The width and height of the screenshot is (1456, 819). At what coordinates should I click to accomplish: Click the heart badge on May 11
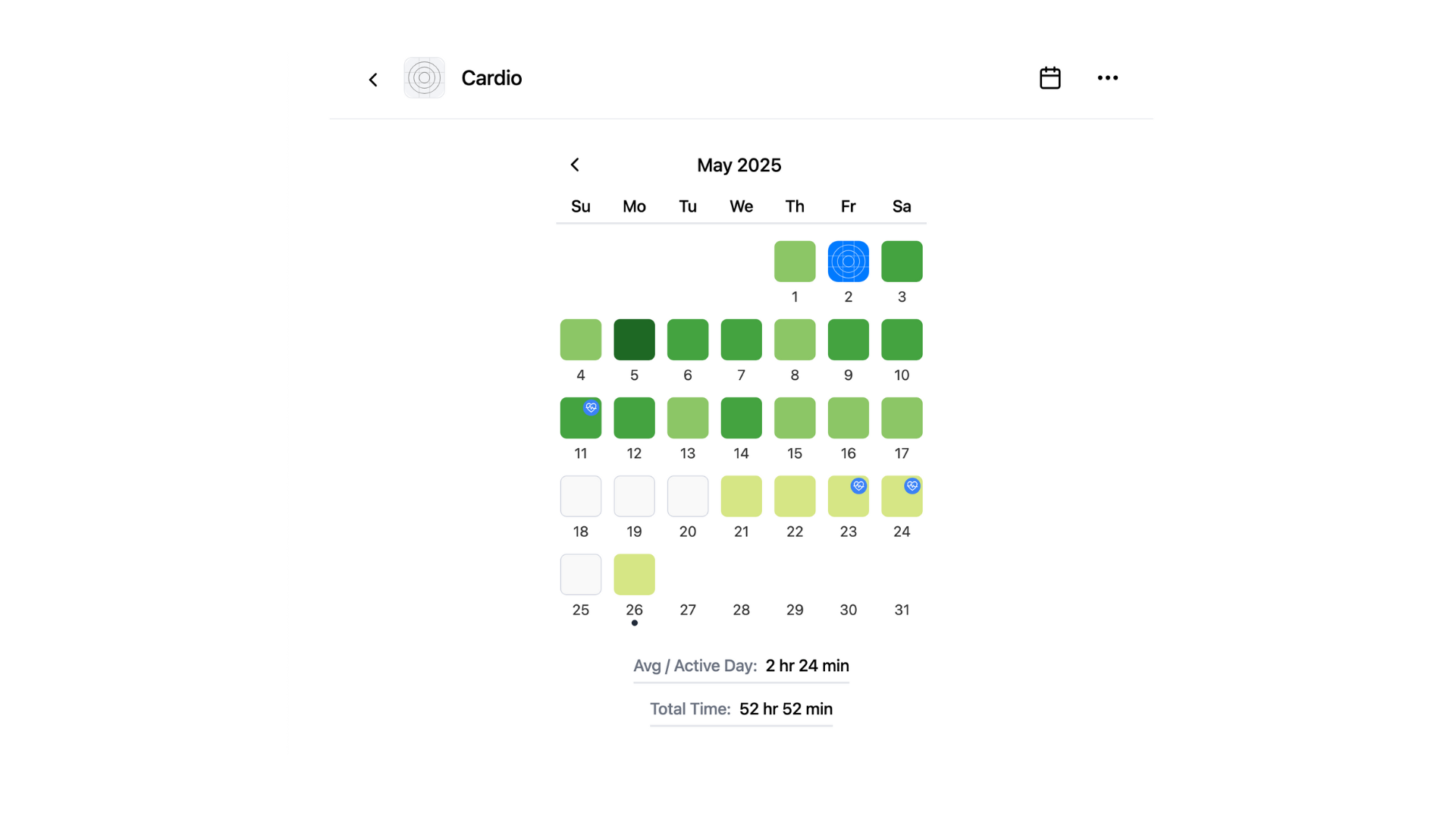pyautogui.click(x=591, y=408)
